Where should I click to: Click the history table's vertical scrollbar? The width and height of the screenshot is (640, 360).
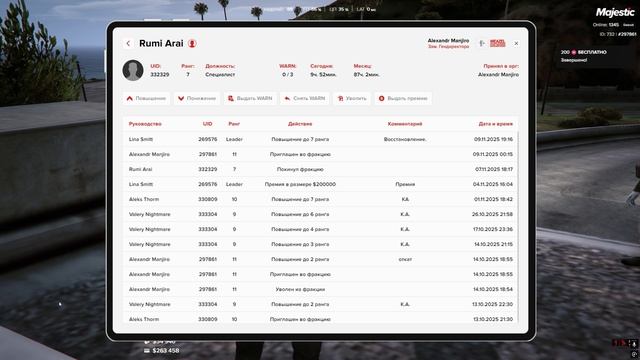click(x=518, y=227)
